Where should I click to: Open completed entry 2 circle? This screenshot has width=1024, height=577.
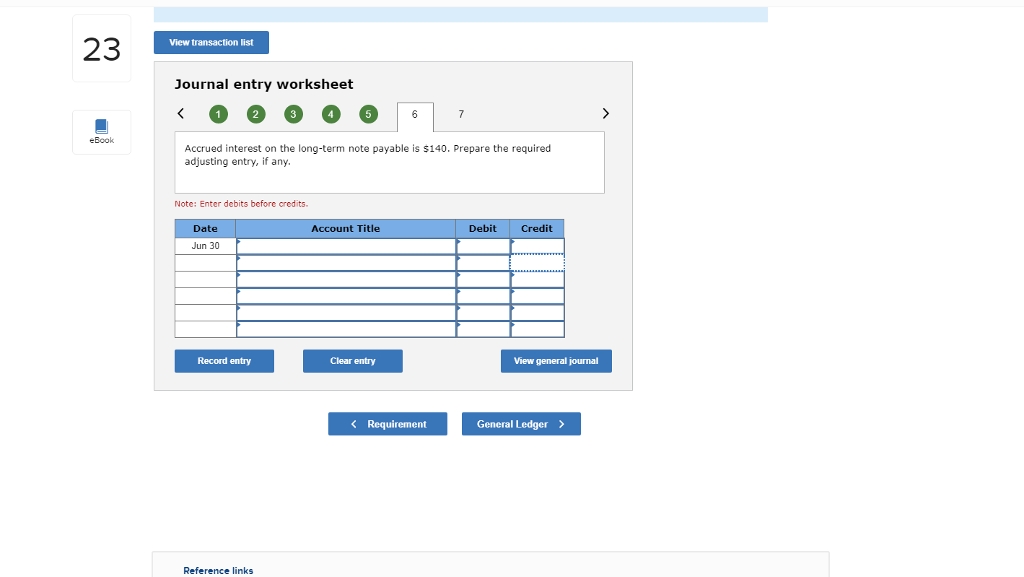point(256,114)
